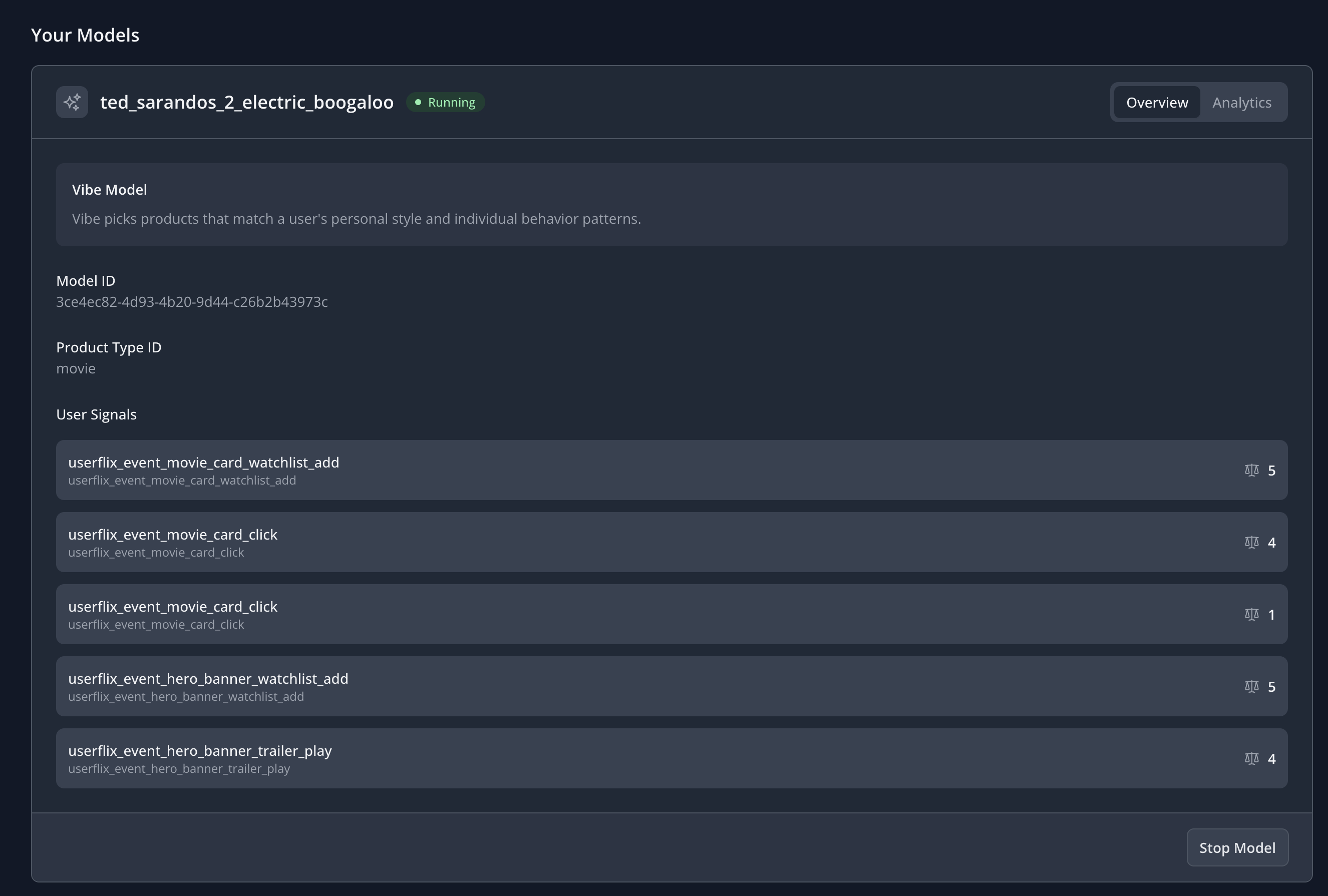The width and height of the screenshot is (1328, 896).
Task: Click the grey userflix_event_hero_banner_trailer_play subtitle
Action: [x=179, y=769]
